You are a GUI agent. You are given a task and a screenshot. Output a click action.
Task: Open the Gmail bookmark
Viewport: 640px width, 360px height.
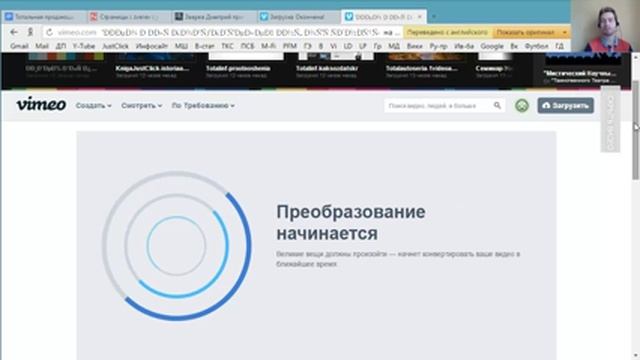[x=19, y=46]
